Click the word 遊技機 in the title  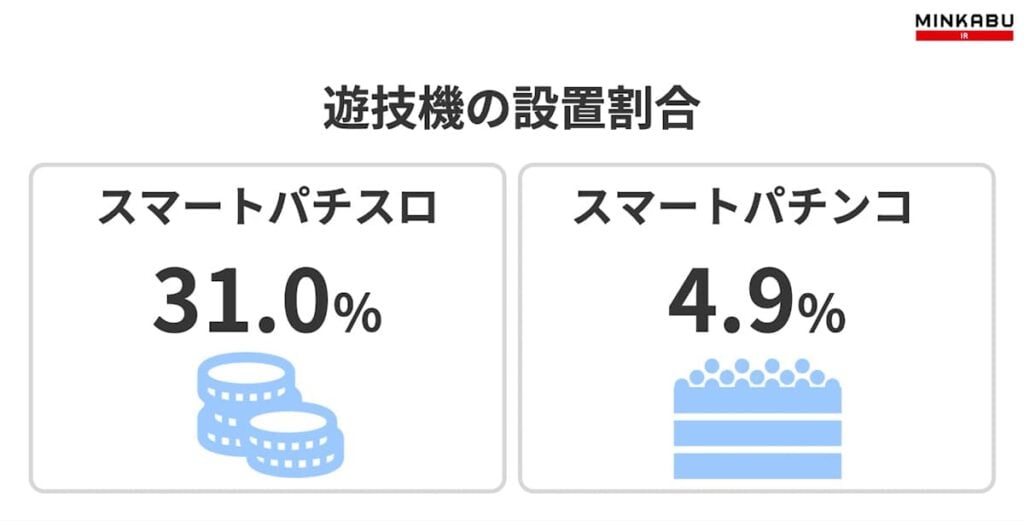pyautogui.click(x=384, y=110)
